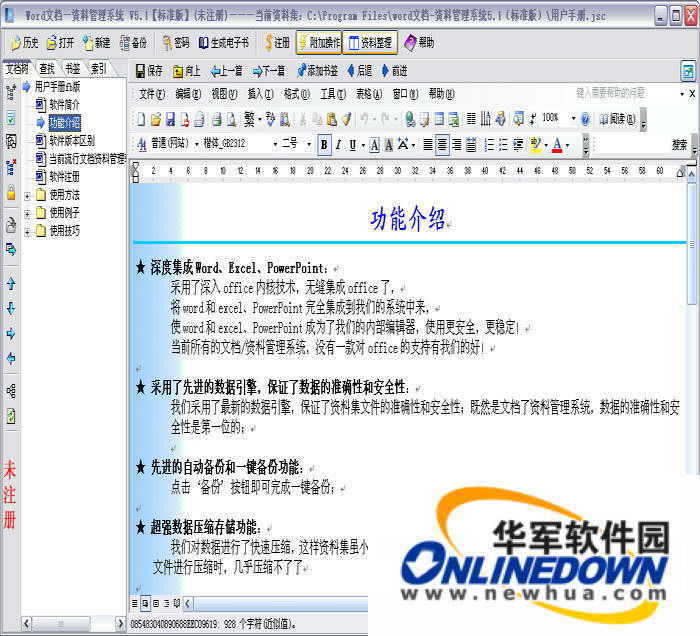700x636 pixels.
Task: Expand the 使用方法 folder in tree
Action: coord(27,194)
